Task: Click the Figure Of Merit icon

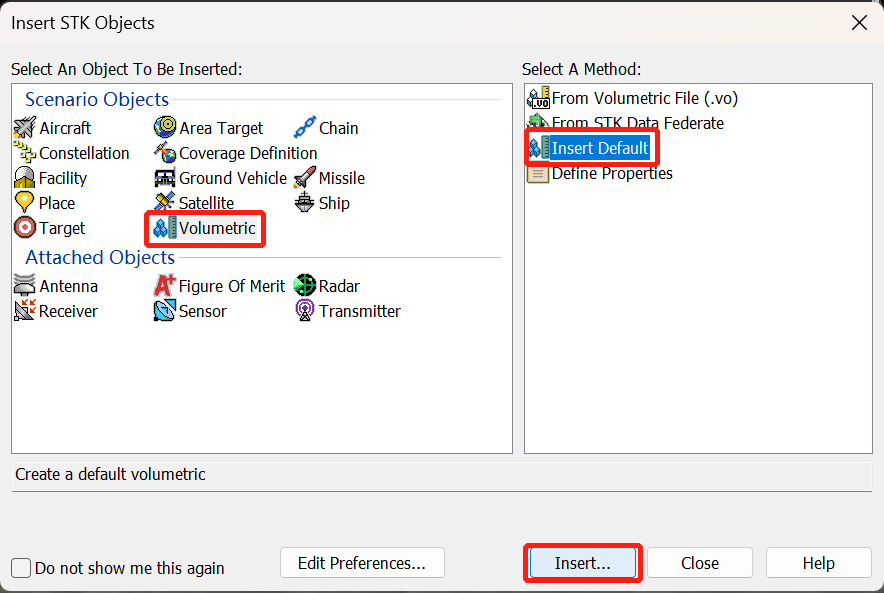Action: [x=165, y=286]
